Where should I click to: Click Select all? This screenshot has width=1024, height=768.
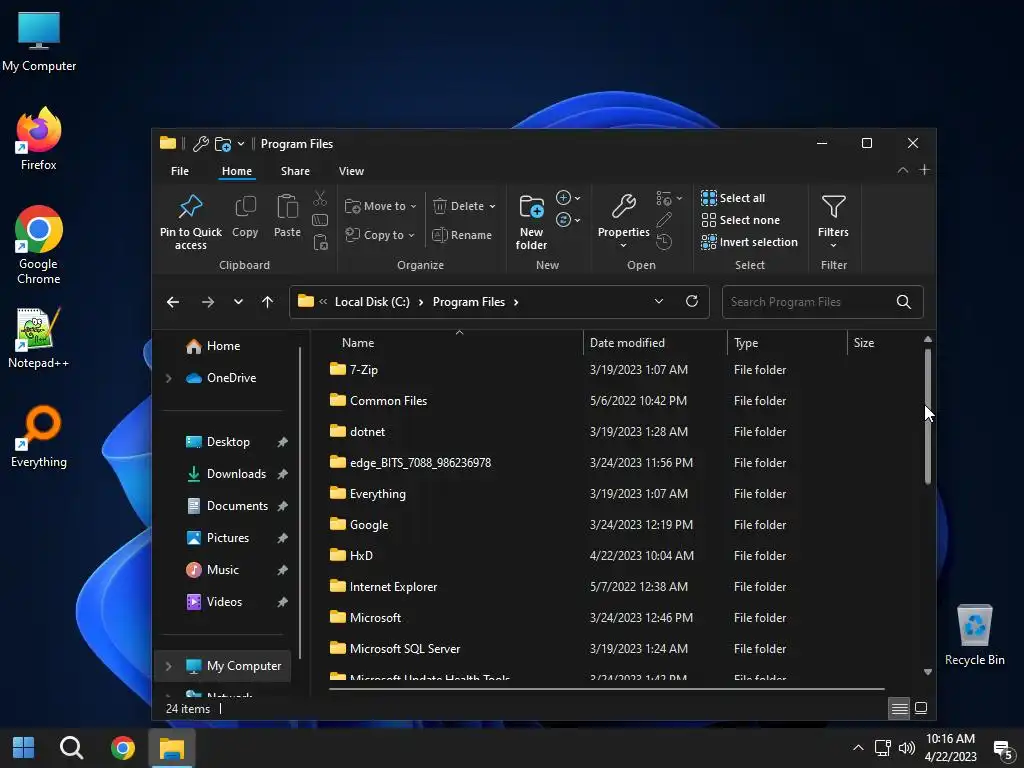(733, 198)
